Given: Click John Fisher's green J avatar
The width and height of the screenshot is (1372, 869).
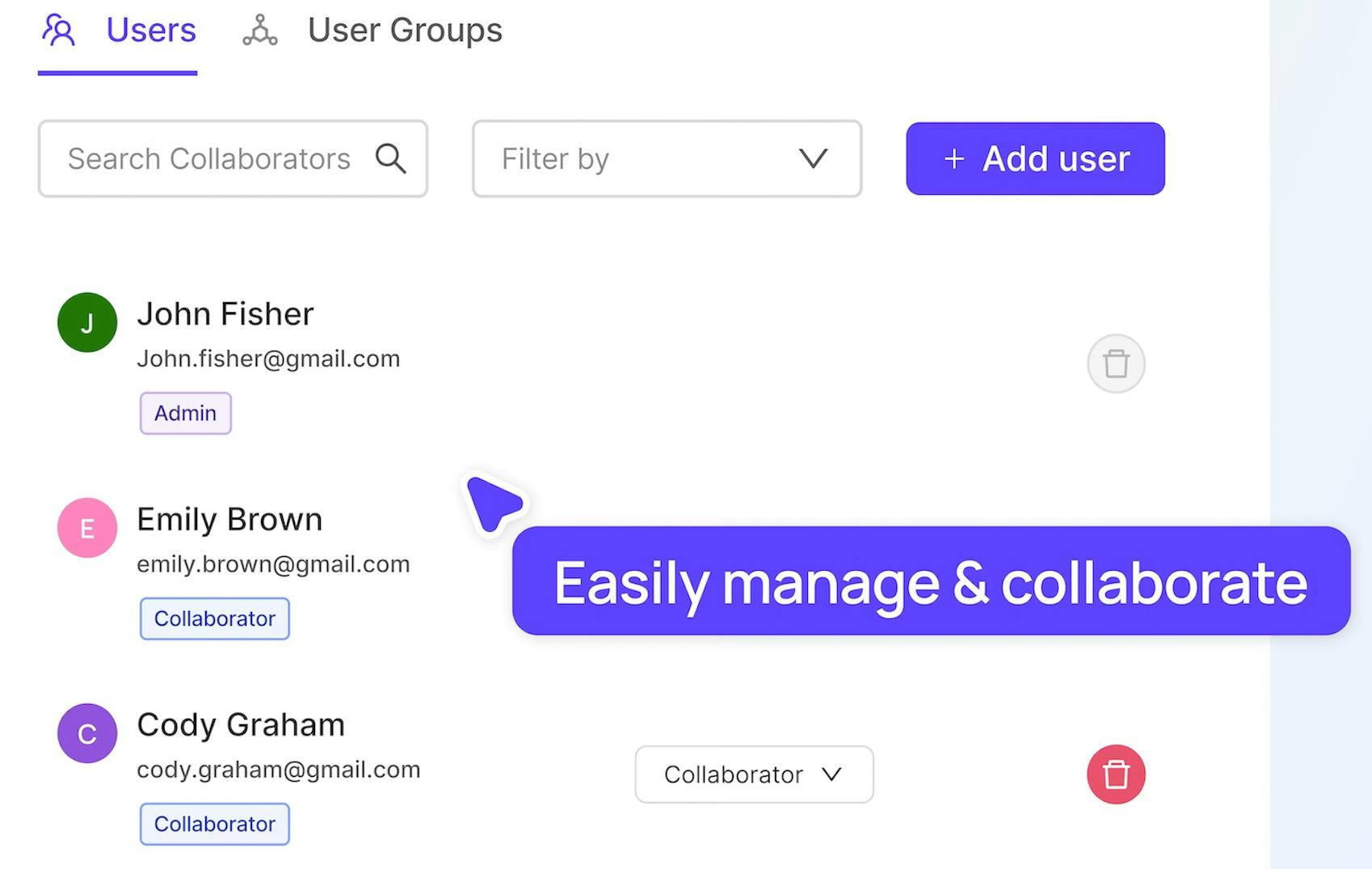Looking at the screenshot, I should point(87,323).
